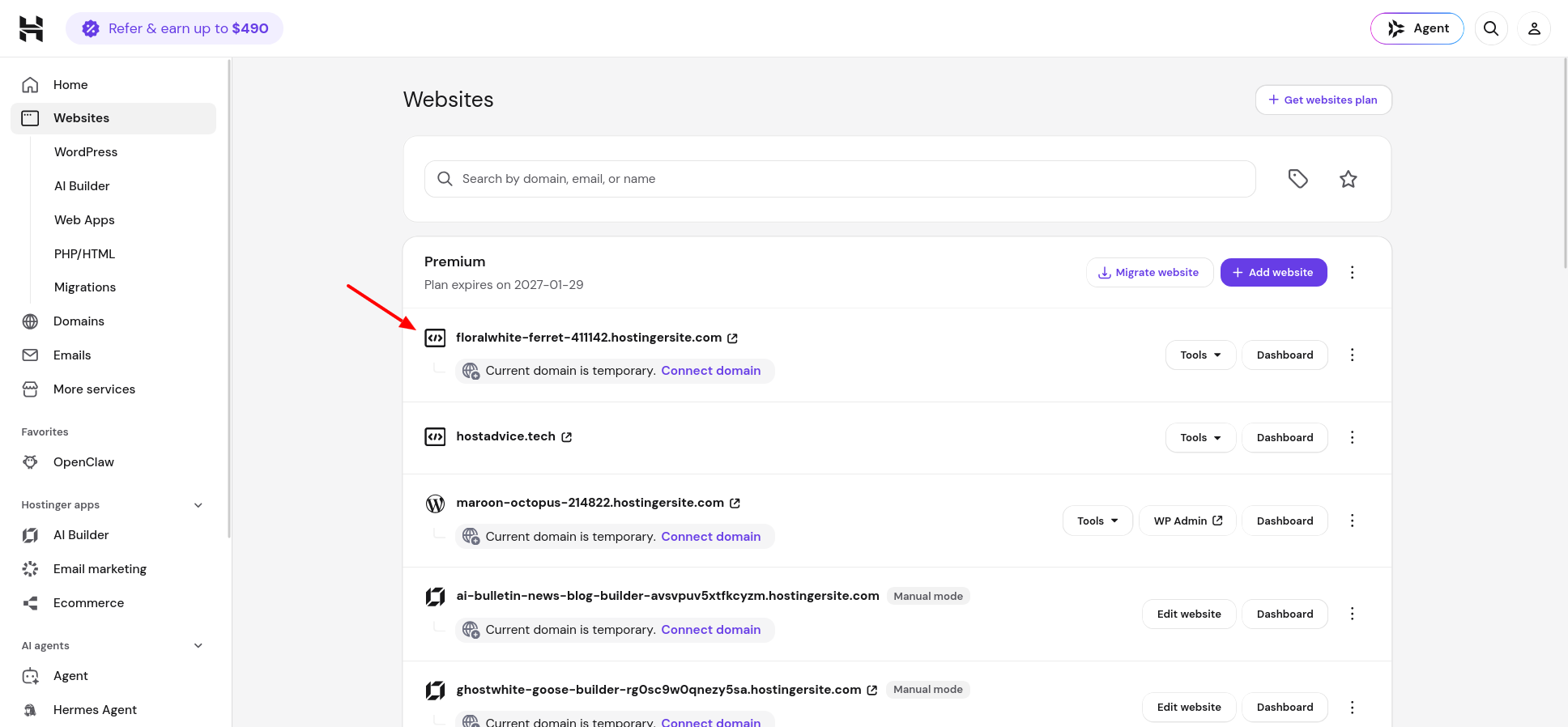Viewport: 1568px width, 727px height.
Task: Click the code icon of floralwhite-ferret site
Action: (435, 338)
